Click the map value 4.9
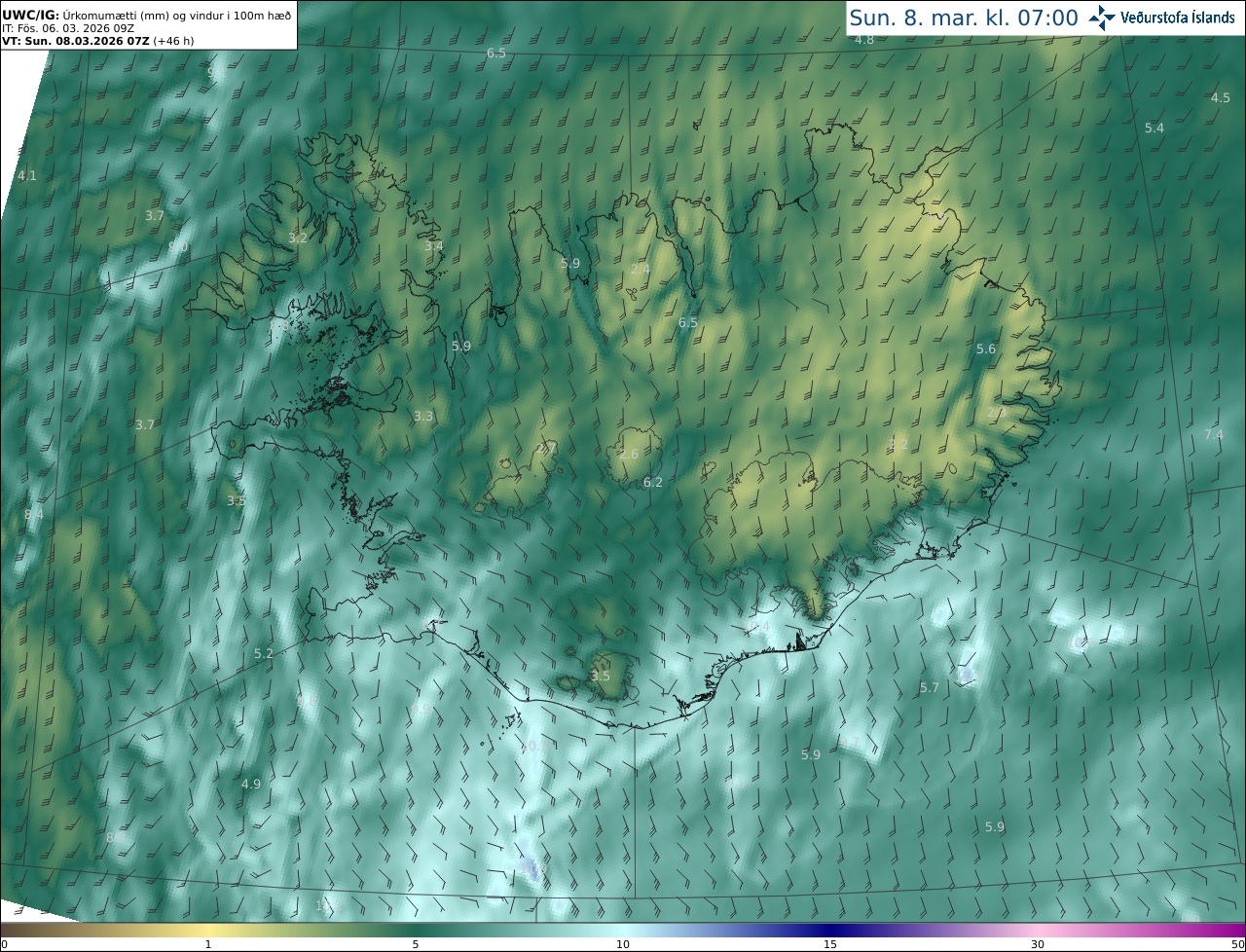 coord(251,785)
